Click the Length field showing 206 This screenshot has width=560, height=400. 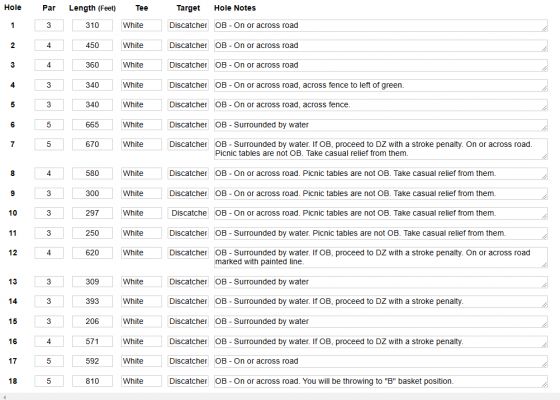coord(92,321)
